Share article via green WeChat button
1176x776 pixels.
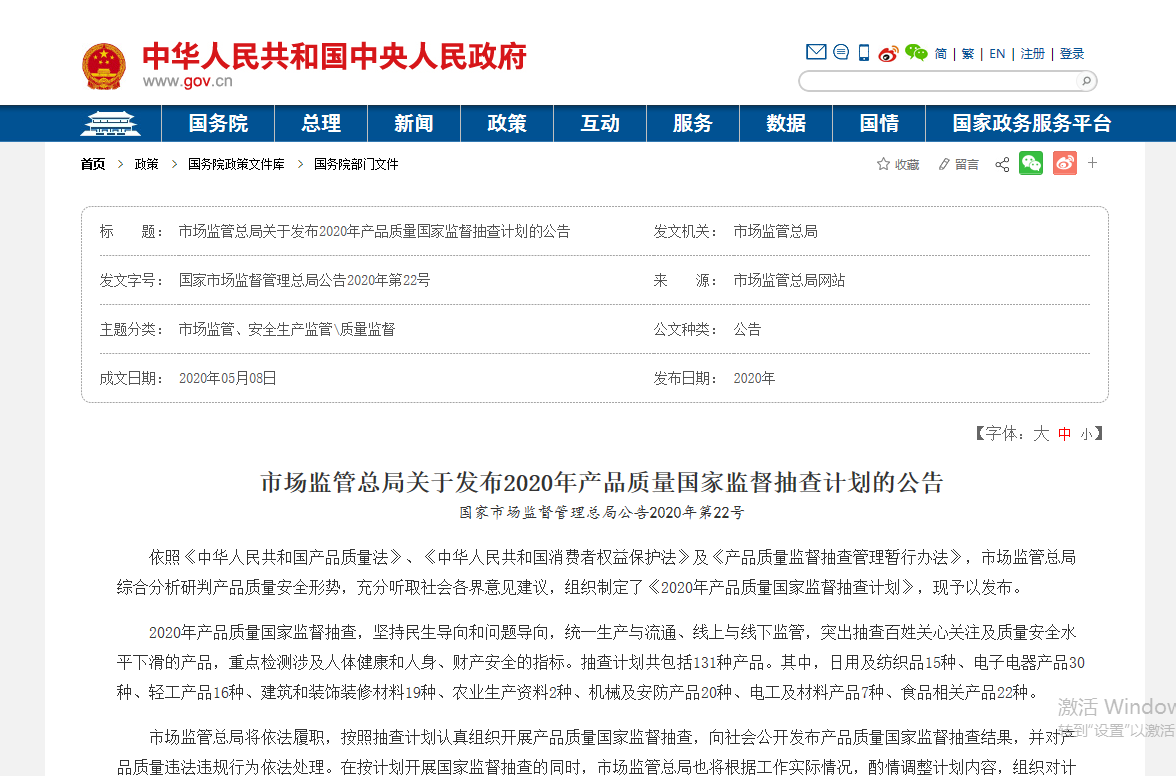coord(1031,163)
